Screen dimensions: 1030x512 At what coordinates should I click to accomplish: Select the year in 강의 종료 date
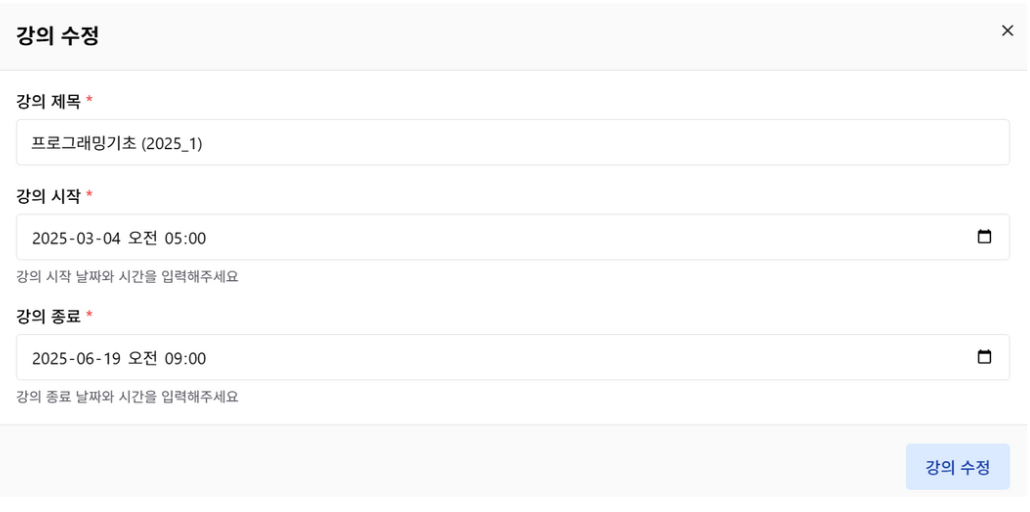pyautogui.click(x=50, y=358)
